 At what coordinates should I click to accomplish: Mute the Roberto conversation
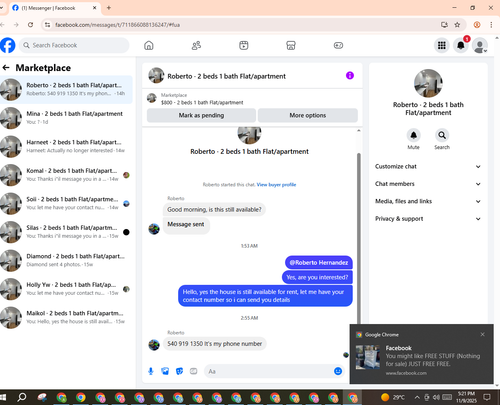(413, 135)
